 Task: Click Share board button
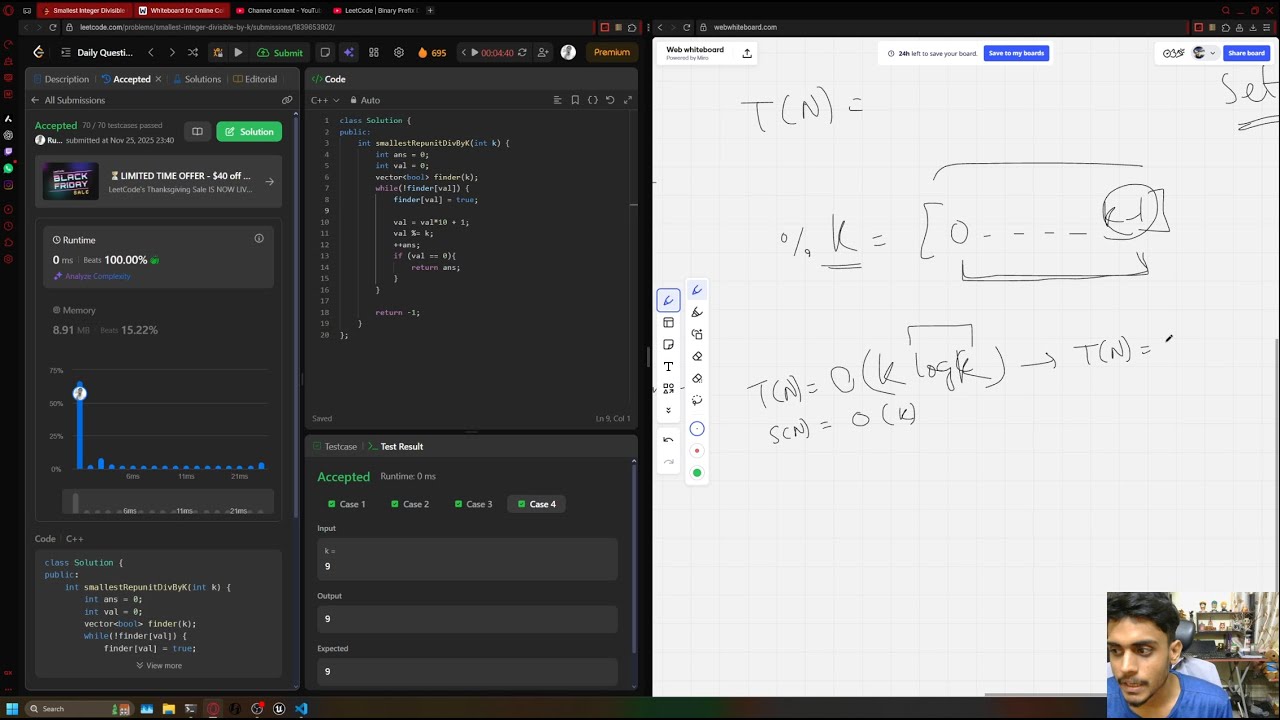(x=1246, y=53)
